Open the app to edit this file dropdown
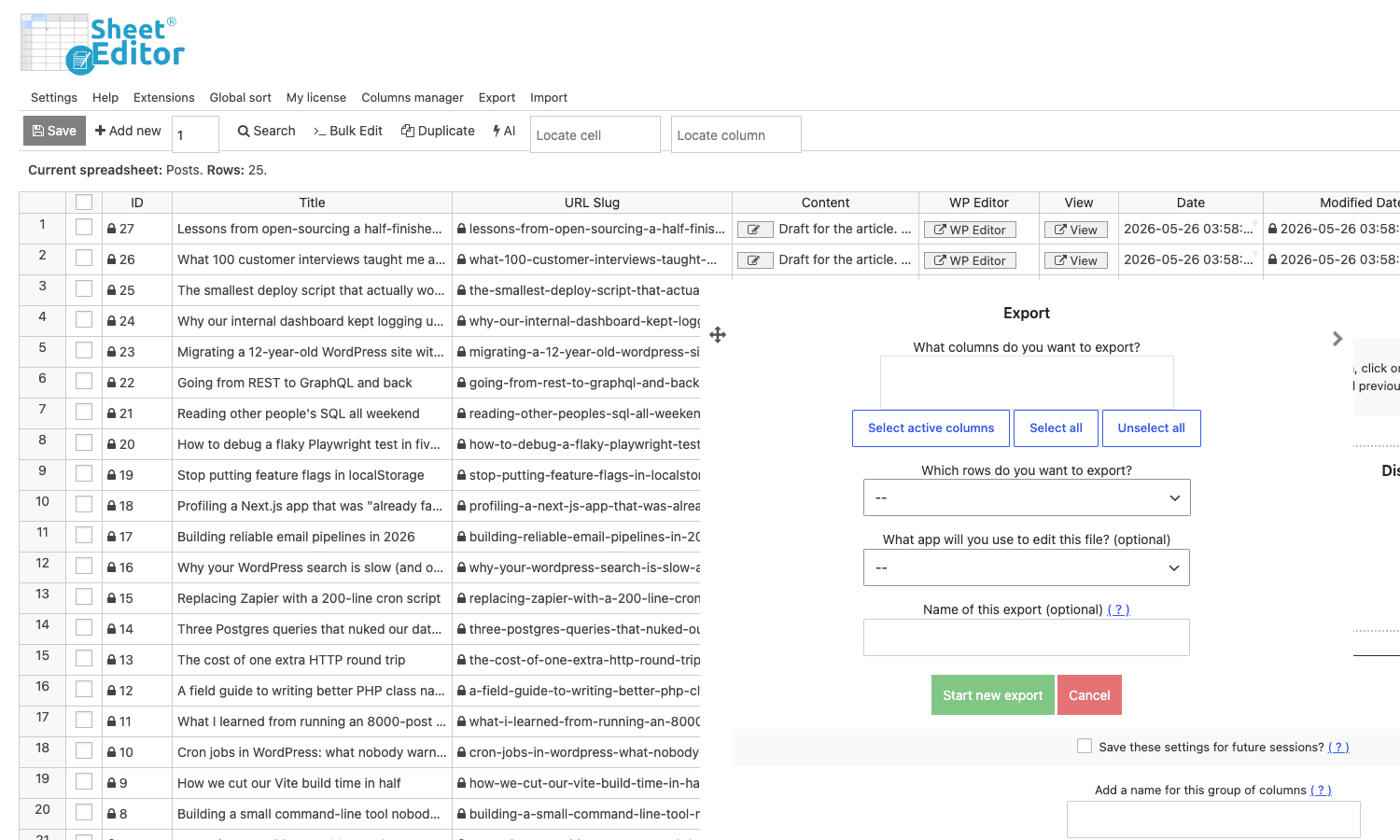This screenshot has width=1400, height=840. (1027, 567)
